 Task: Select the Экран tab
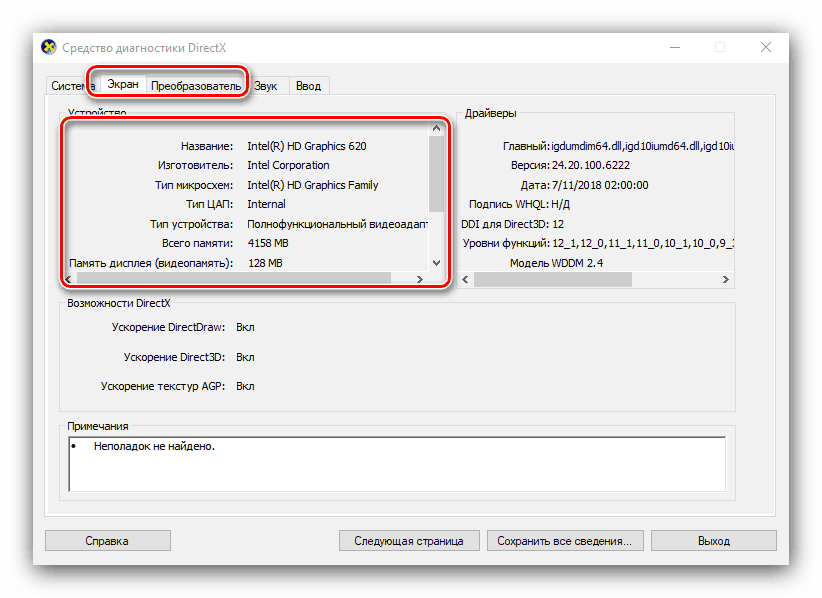pyautogui.click(x=123, y=84)
